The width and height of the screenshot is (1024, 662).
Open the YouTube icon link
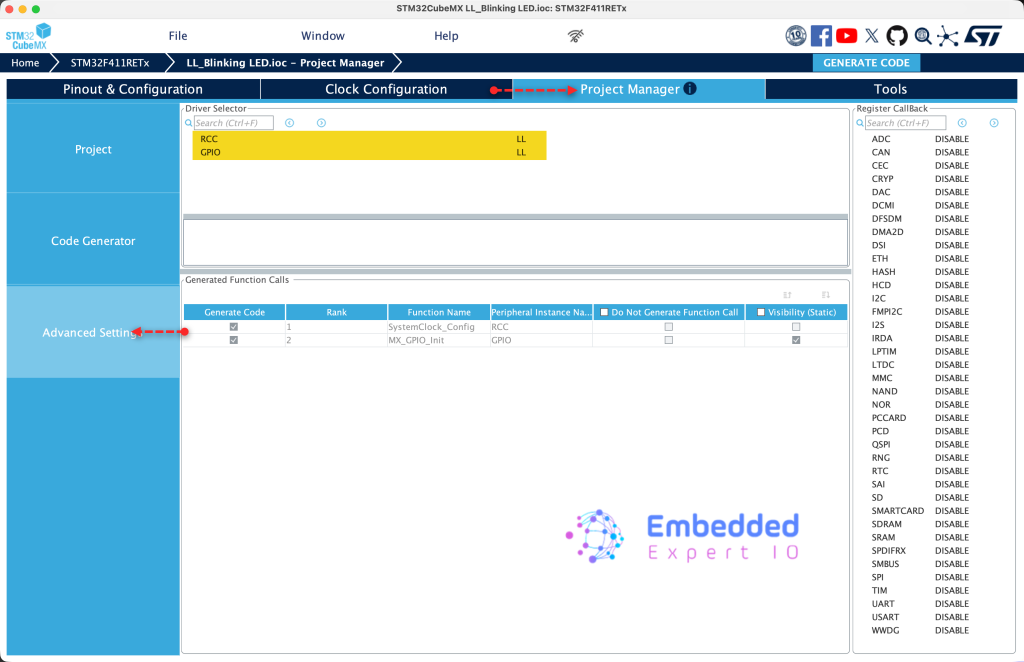tap(846, 36)
